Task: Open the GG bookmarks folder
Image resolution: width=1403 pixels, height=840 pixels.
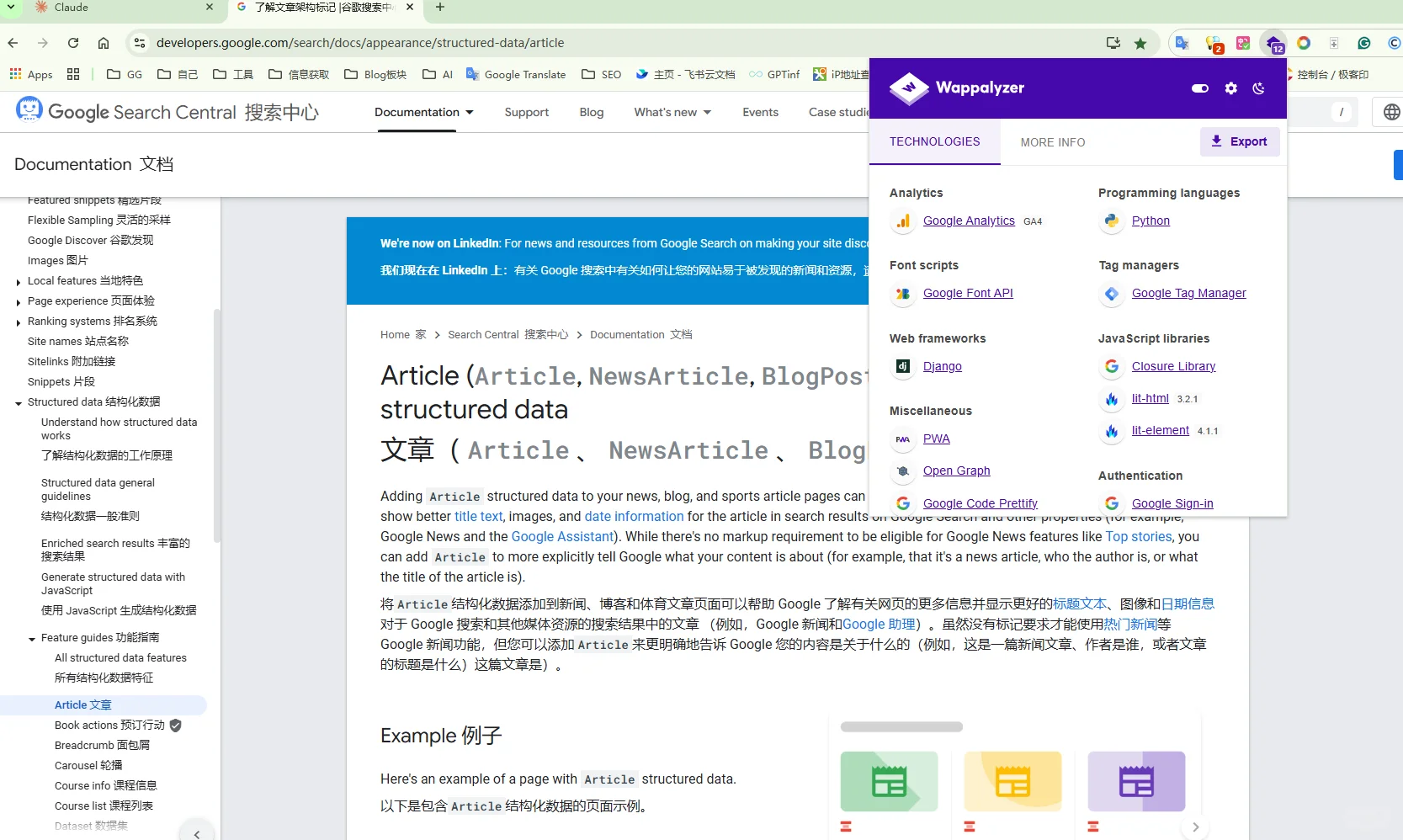Action: point(125,74)
